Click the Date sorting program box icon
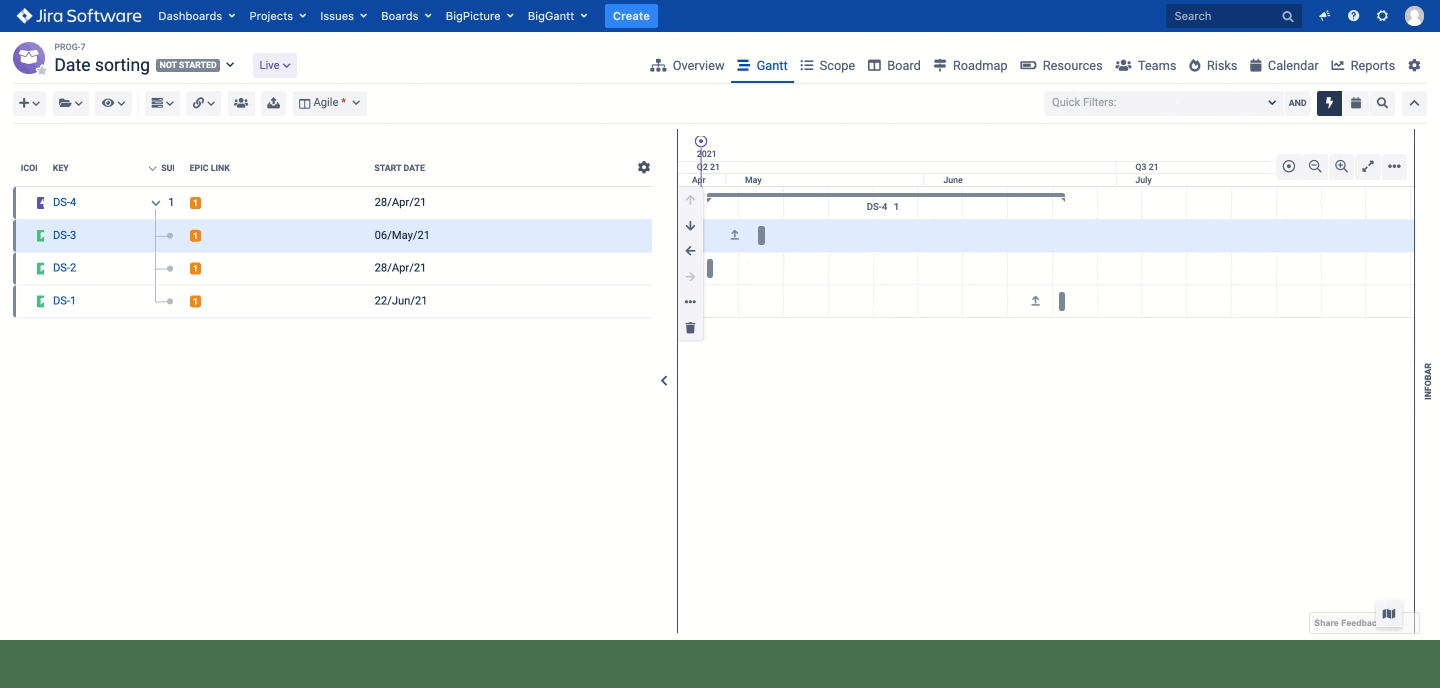The height and width of the screenshot is (688, 1440). pyautogui.click(x=29, y=58)
